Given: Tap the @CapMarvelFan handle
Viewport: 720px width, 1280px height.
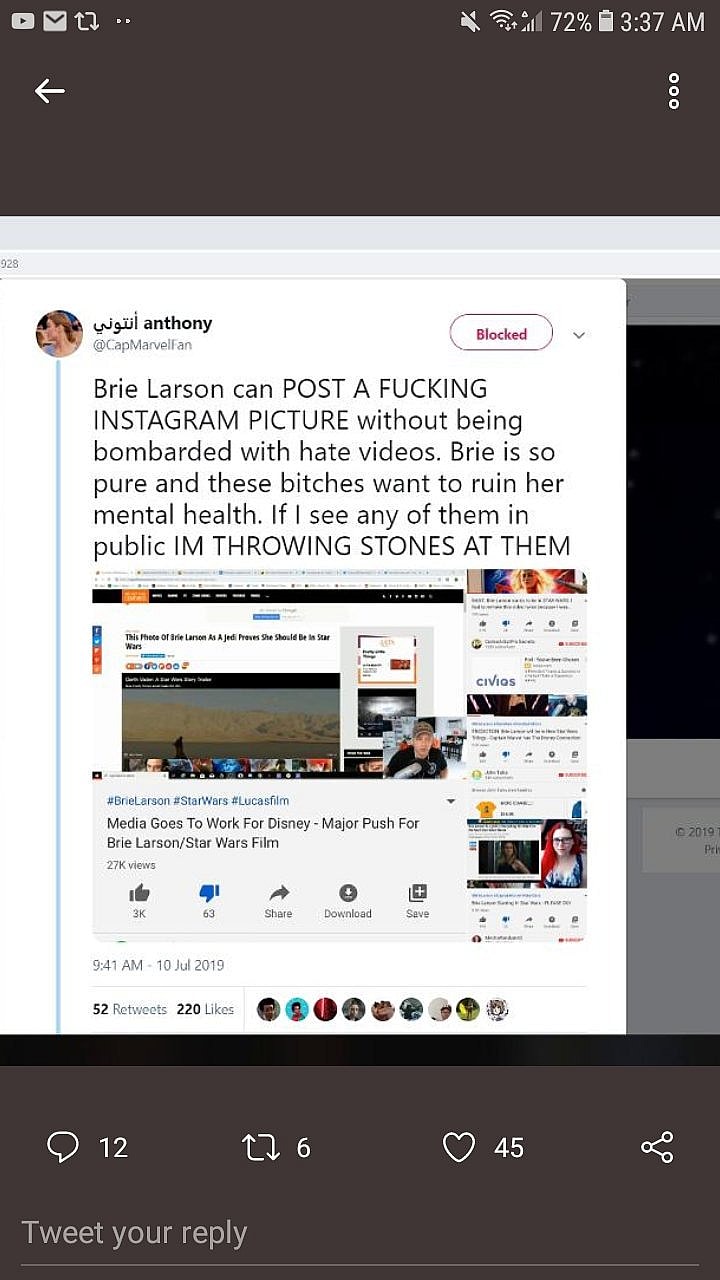Looking at the screenshot, I should pos(142,345).
